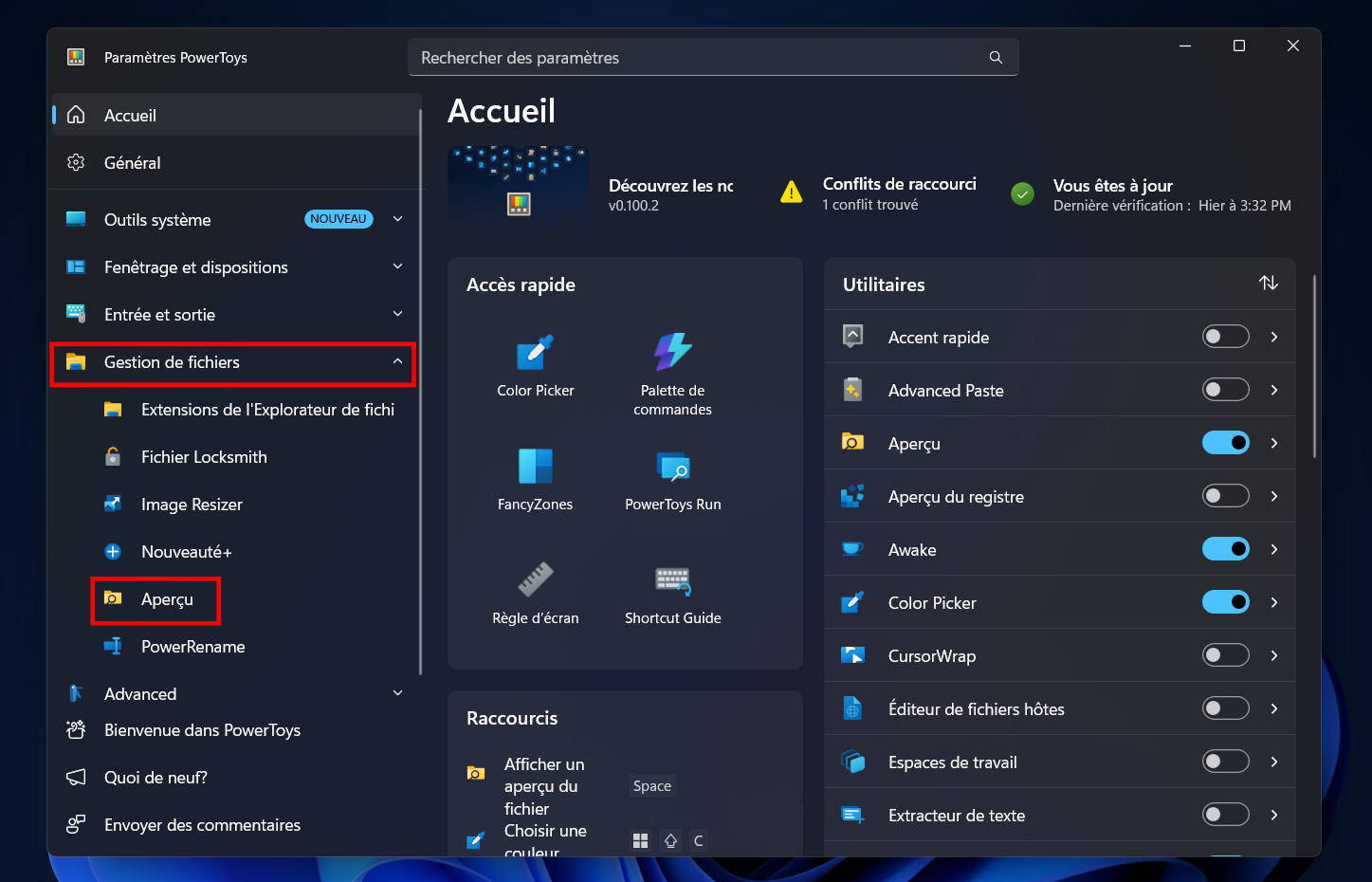
Task: Click the Général gear icon
Action: pyautogui.click(x=76, y=162)
